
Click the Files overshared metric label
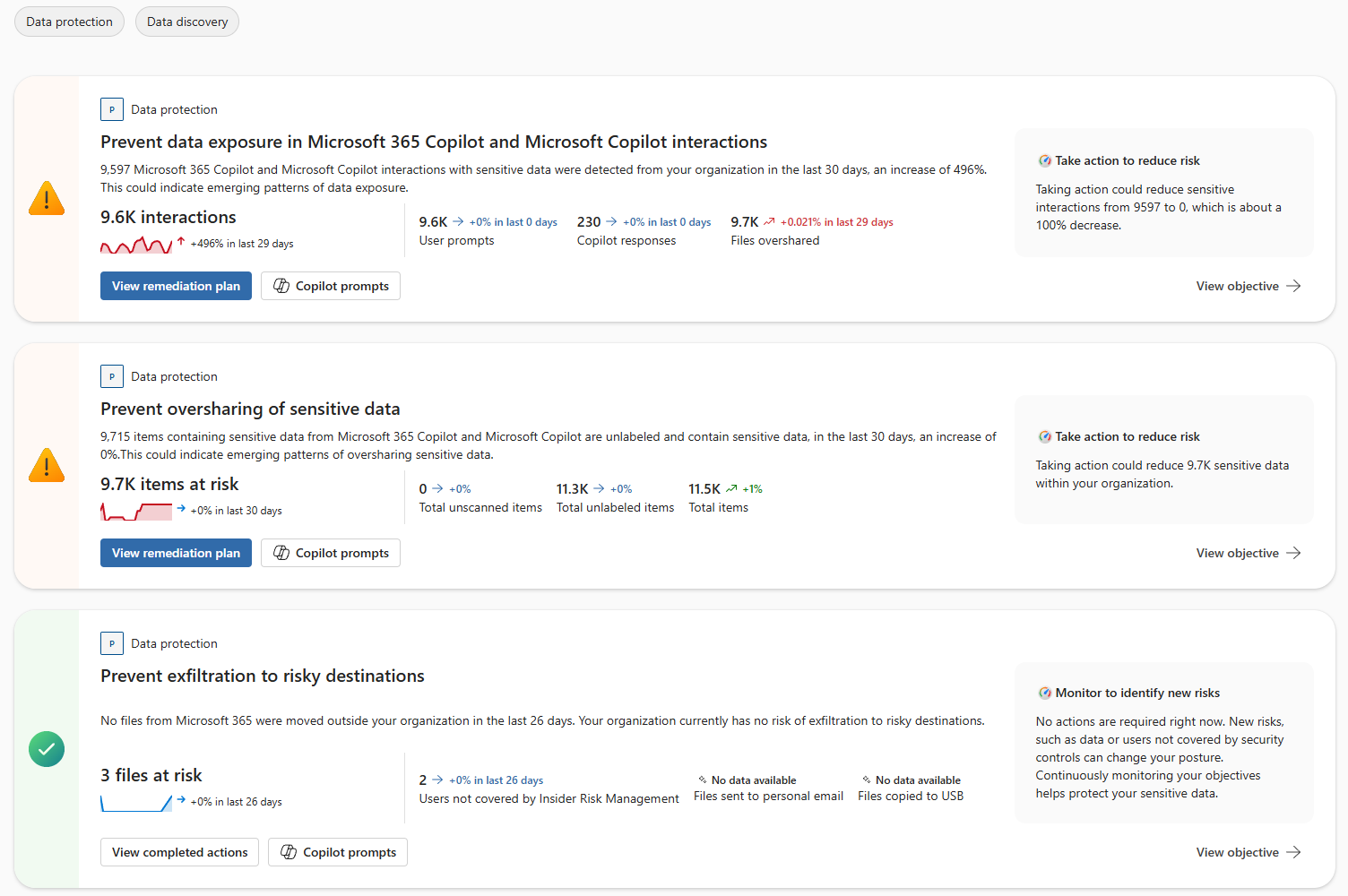pyautogui.click(x=775, y=240)
